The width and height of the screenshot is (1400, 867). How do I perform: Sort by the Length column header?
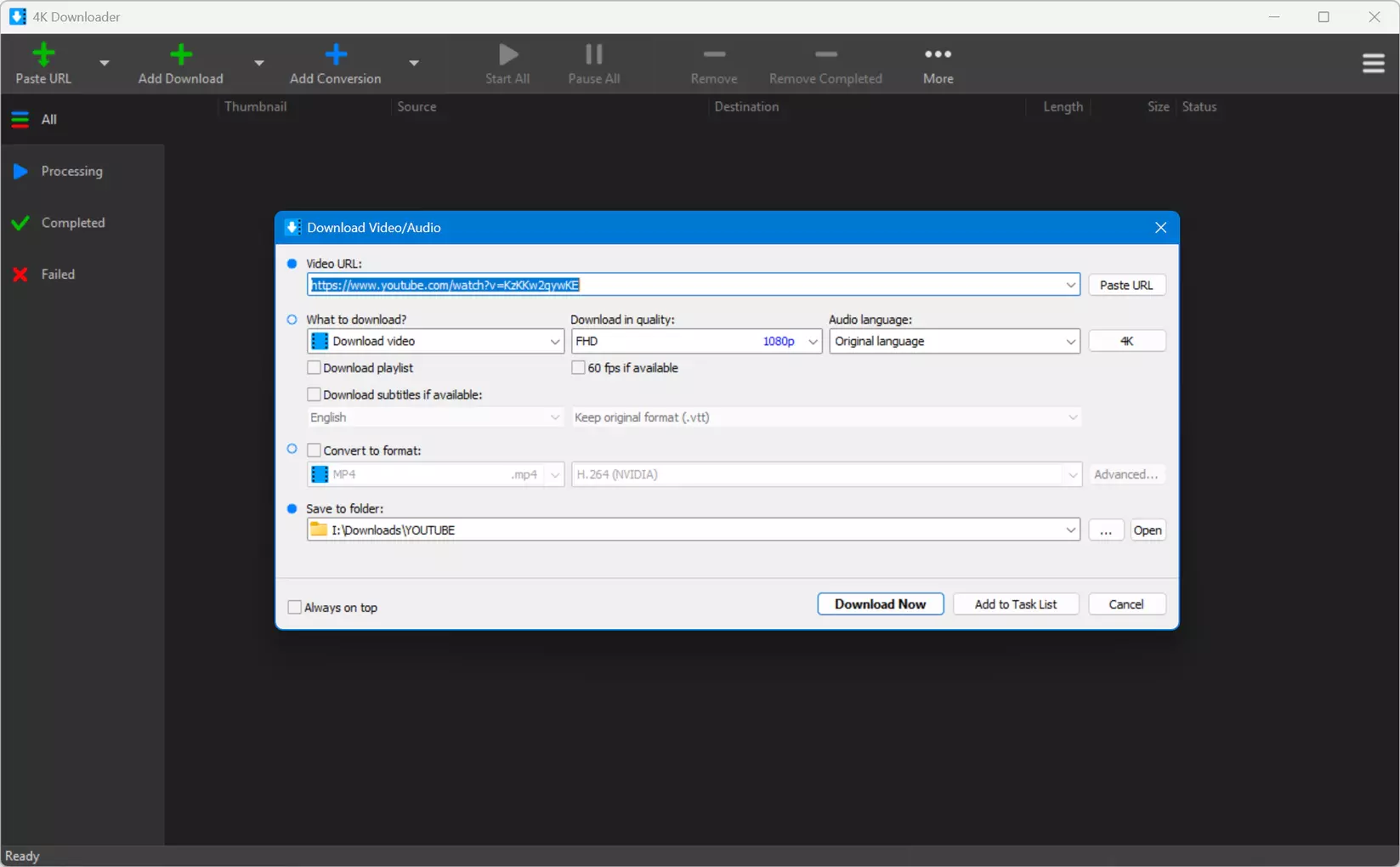1063,106
